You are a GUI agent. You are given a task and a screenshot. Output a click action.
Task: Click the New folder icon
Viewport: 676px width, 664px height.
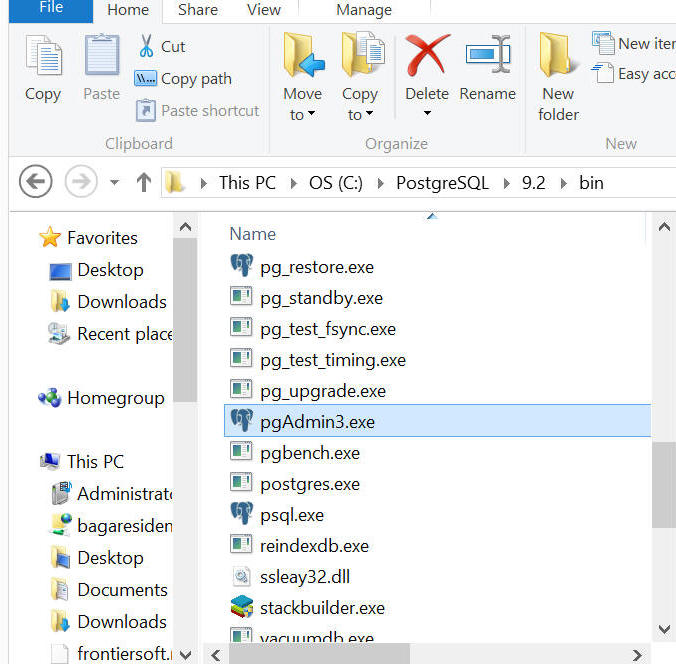coord(557,55)
